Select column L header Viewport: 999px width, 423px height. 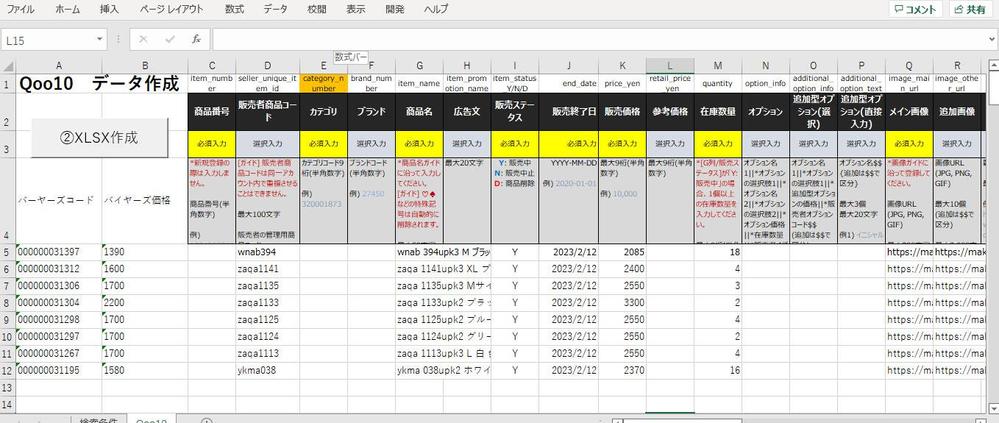(x=670, y=66)
